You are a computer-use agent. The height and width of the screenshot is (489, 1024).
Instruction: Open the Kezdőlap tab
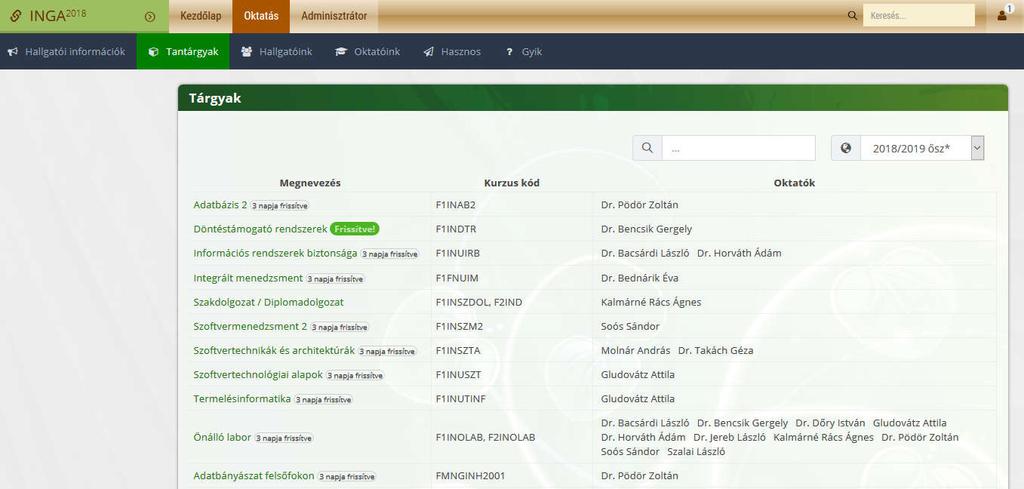click(x=201, y=16)
